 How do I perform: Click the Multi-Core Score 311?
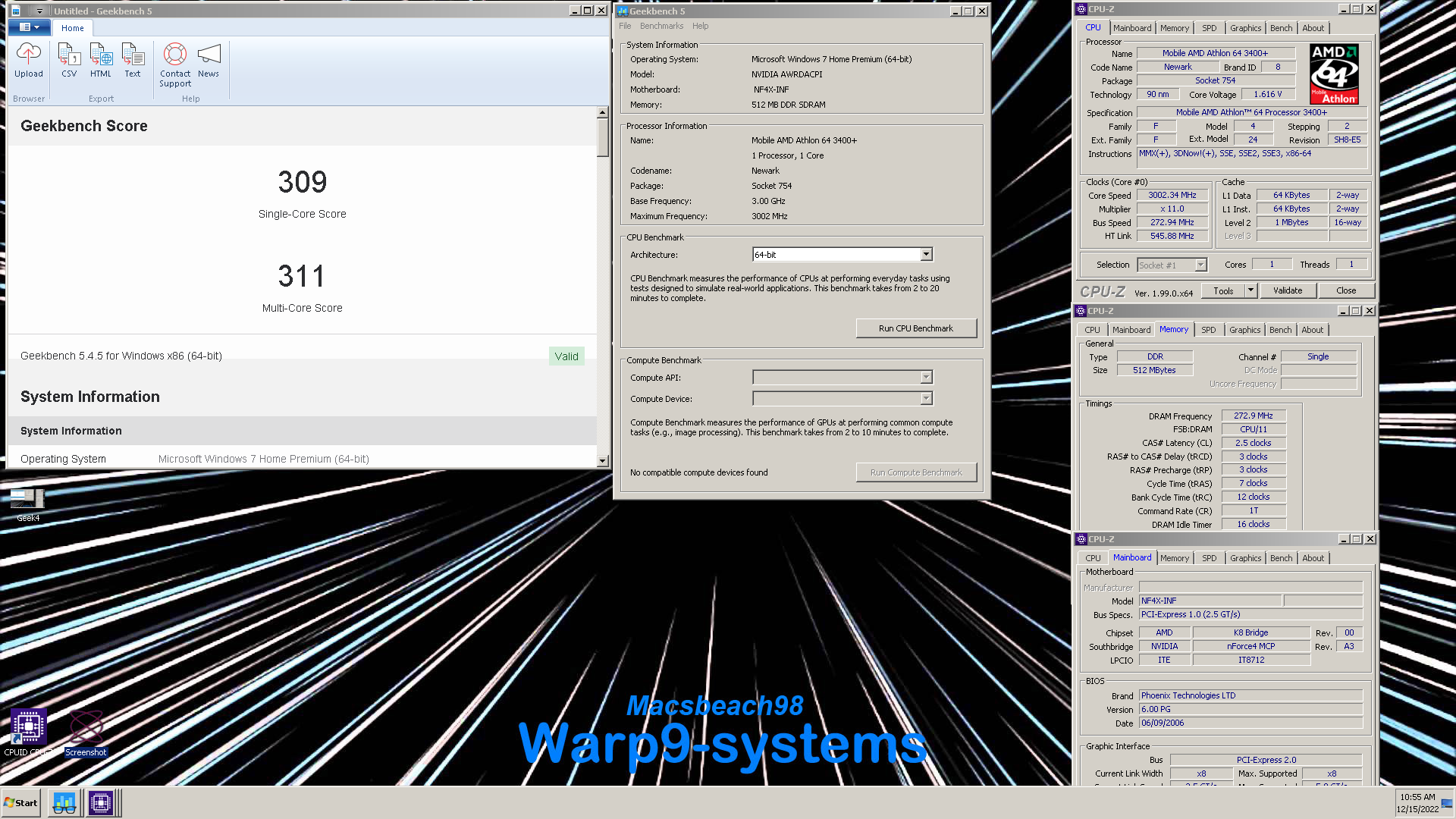(x=303, y=276)
